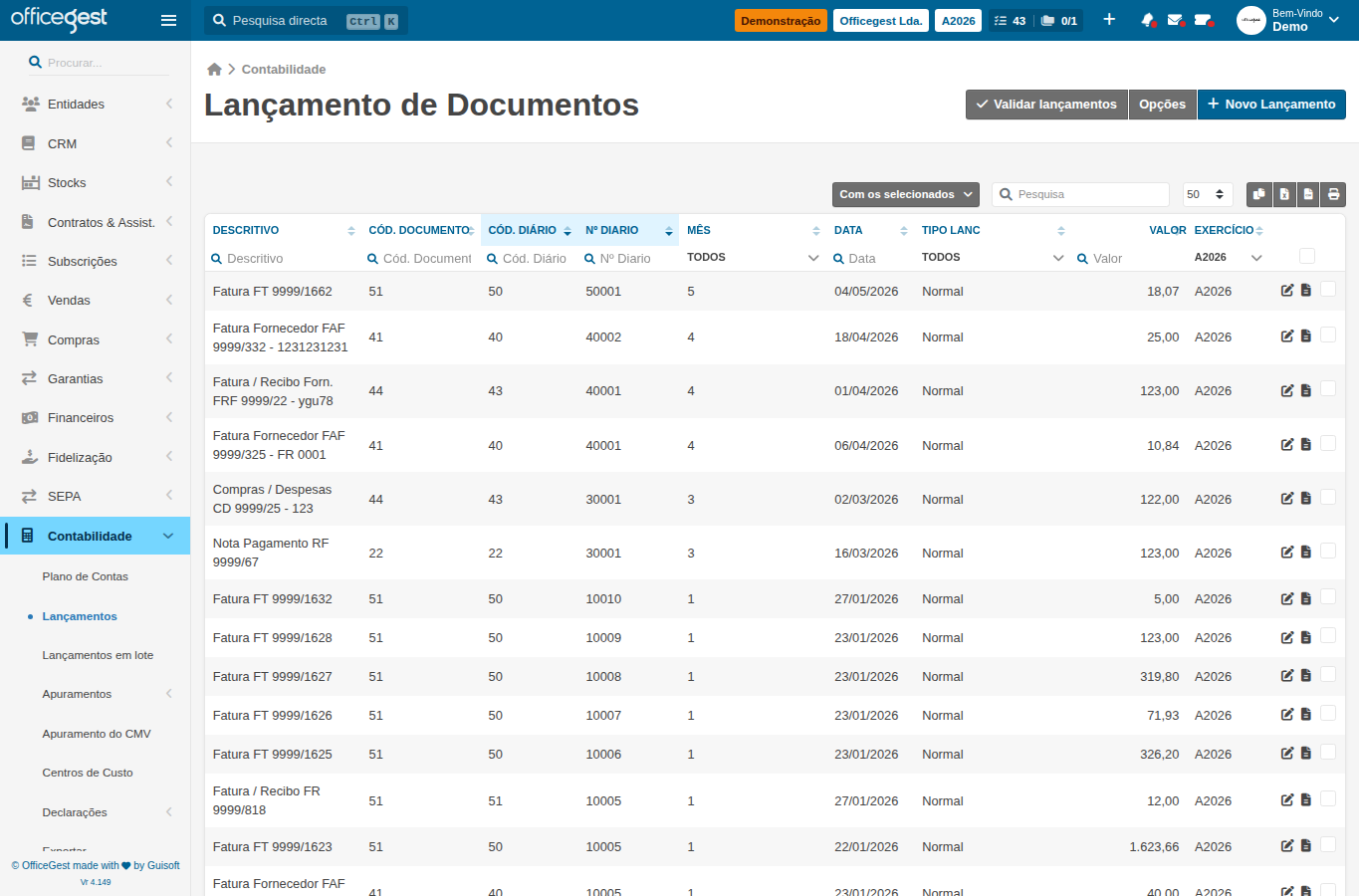Open document icon for Fatura FT 9999/1625
Screen dimensions: 1359x896
point(1306,754)
